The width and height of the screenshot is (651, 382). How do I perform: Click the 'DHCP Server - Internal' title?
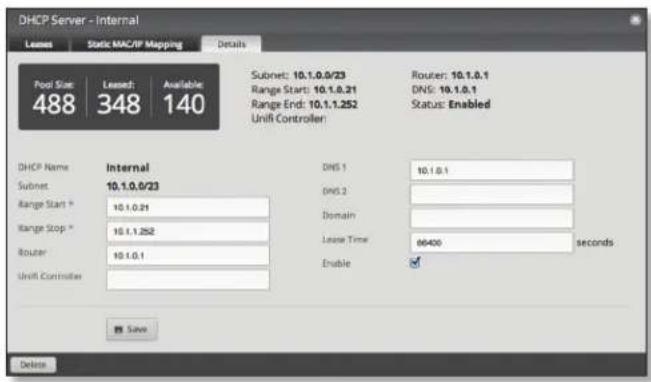(78, 20)
